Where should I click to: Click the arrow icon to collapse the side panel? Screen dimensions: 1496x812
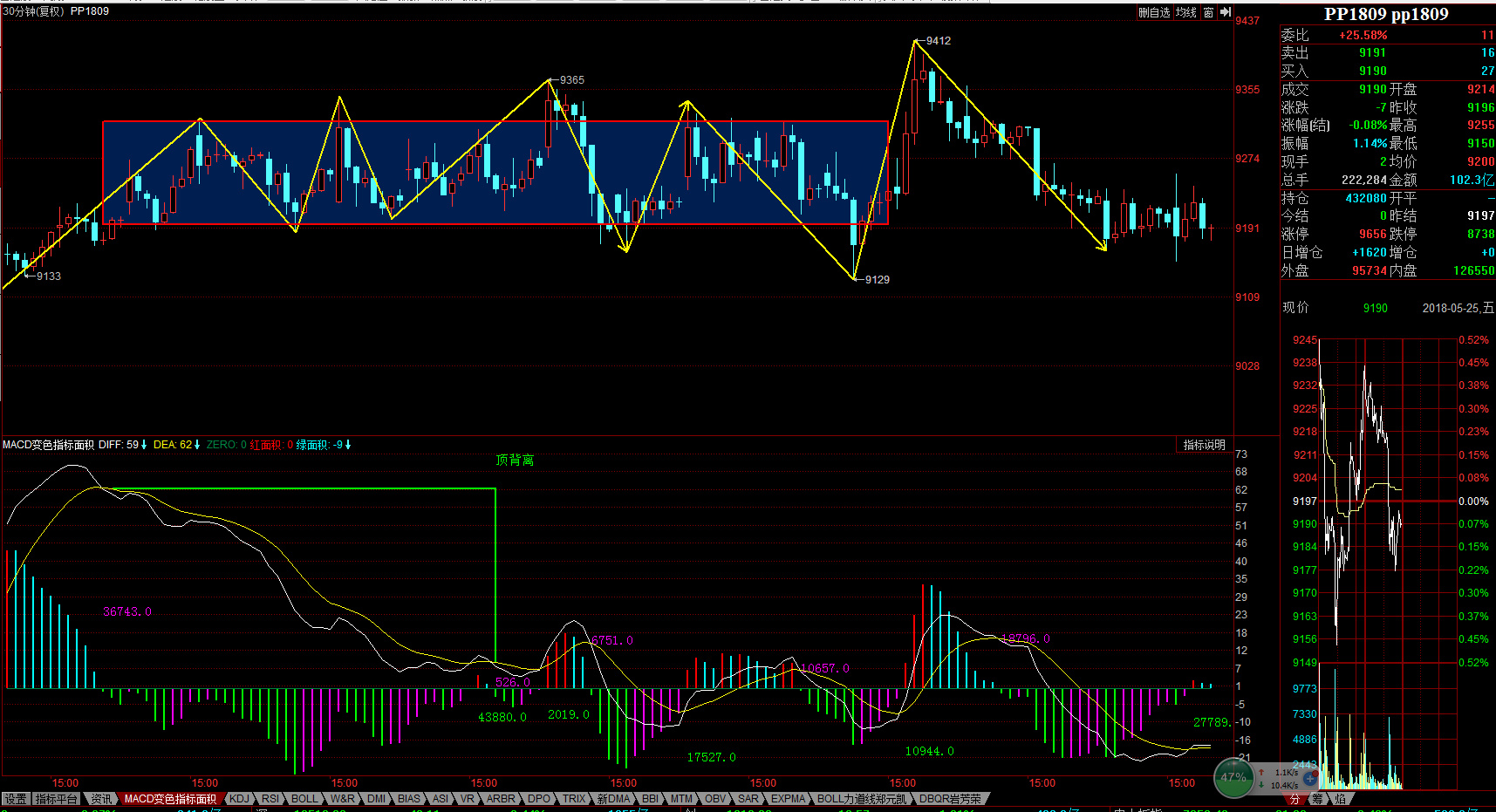[x=1225, y=12]
